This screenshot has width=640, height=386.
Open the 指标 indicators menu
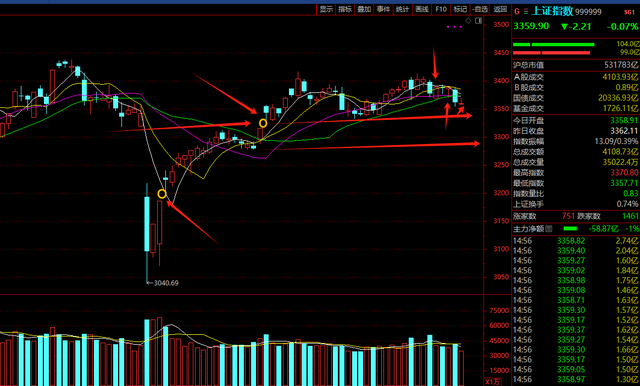(x=345, y=9)
